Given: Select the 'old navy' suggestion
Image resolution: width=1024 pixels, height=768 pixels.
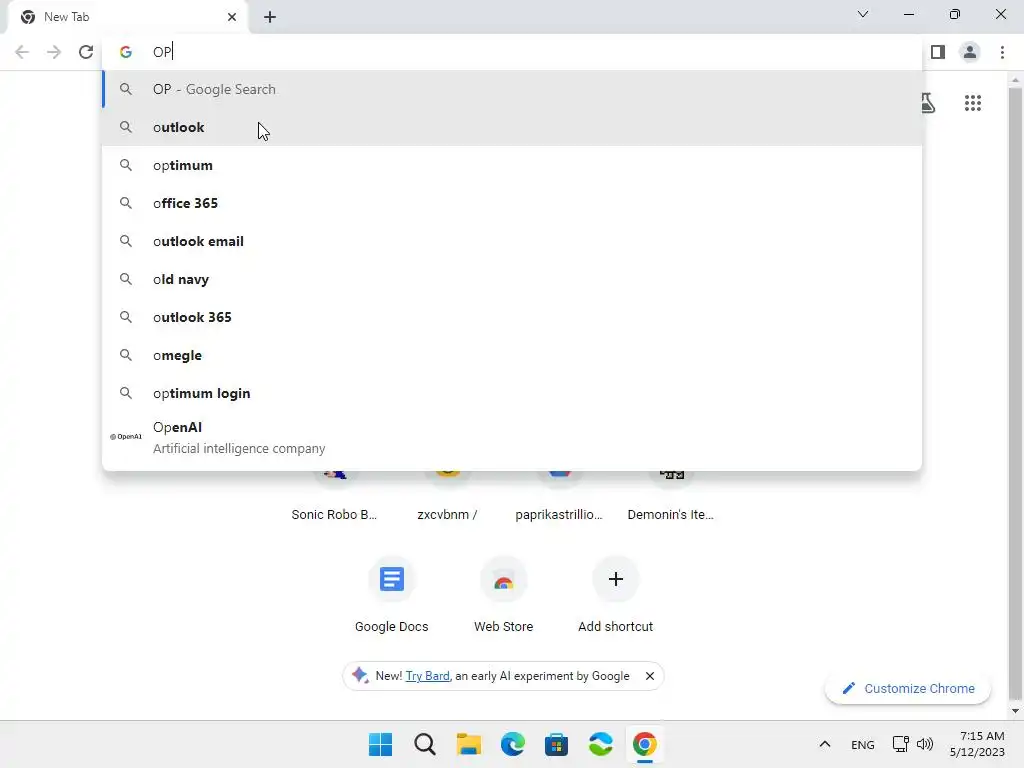Looking at the screenshot, I should [x=513, y=279].
